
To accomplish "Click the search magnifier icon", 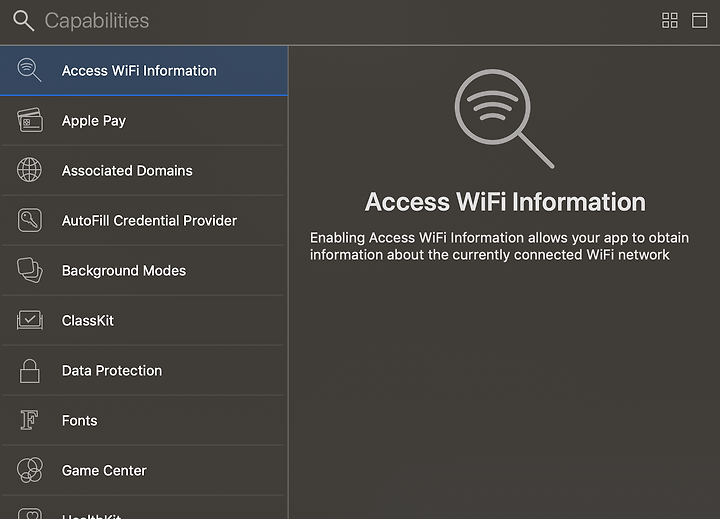I will click(23, 21).
